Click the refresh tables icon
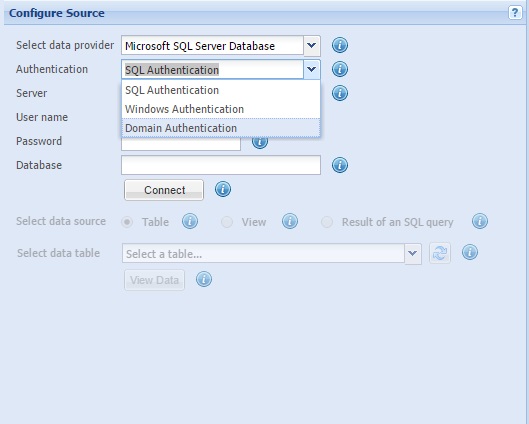529x424 pixels. (440, 253)
